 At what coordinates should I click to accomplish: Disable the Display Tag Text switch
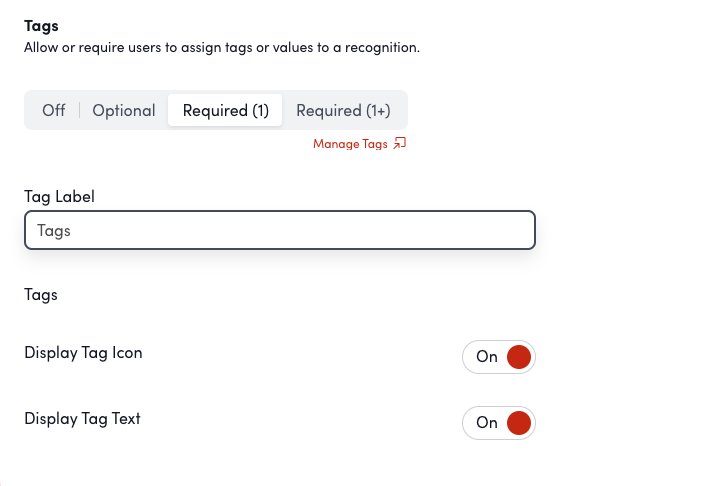click(499, 423)
